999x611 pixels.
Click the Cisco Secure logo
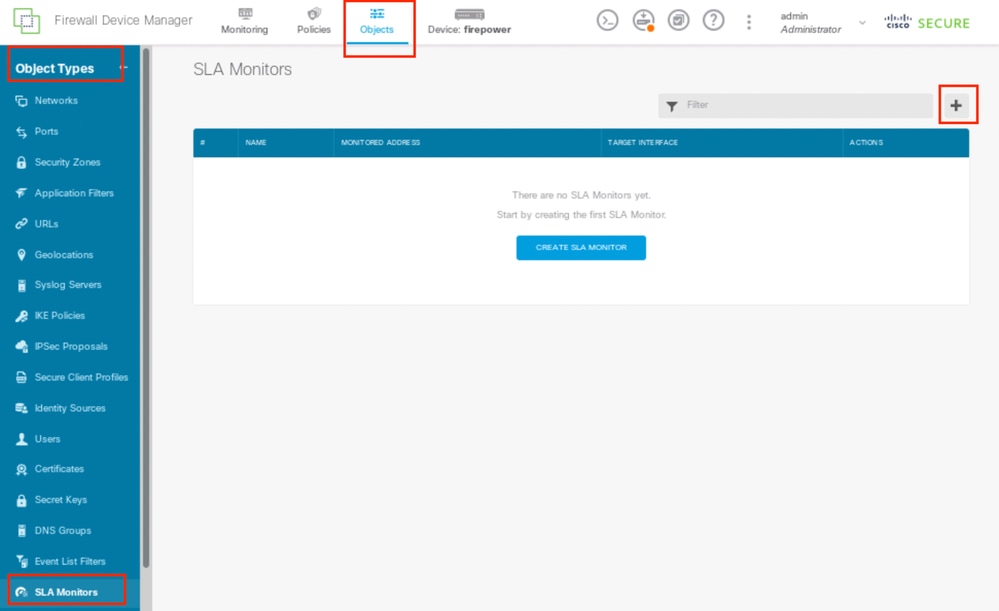(927, 22)
